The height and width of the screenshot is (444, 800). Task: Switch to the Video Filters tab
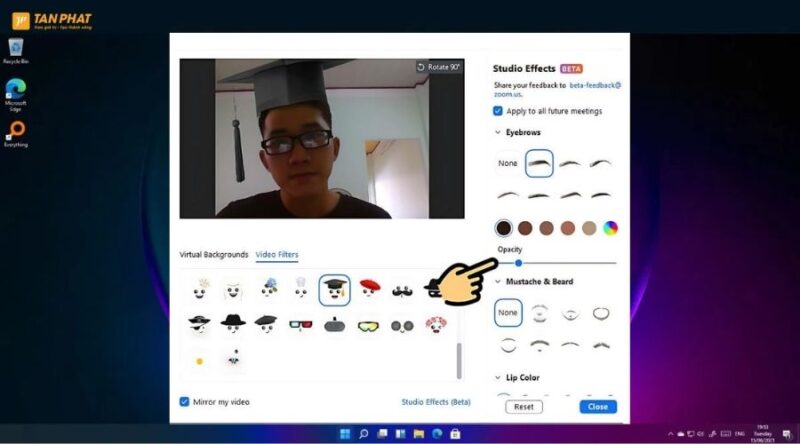[277, 254]
